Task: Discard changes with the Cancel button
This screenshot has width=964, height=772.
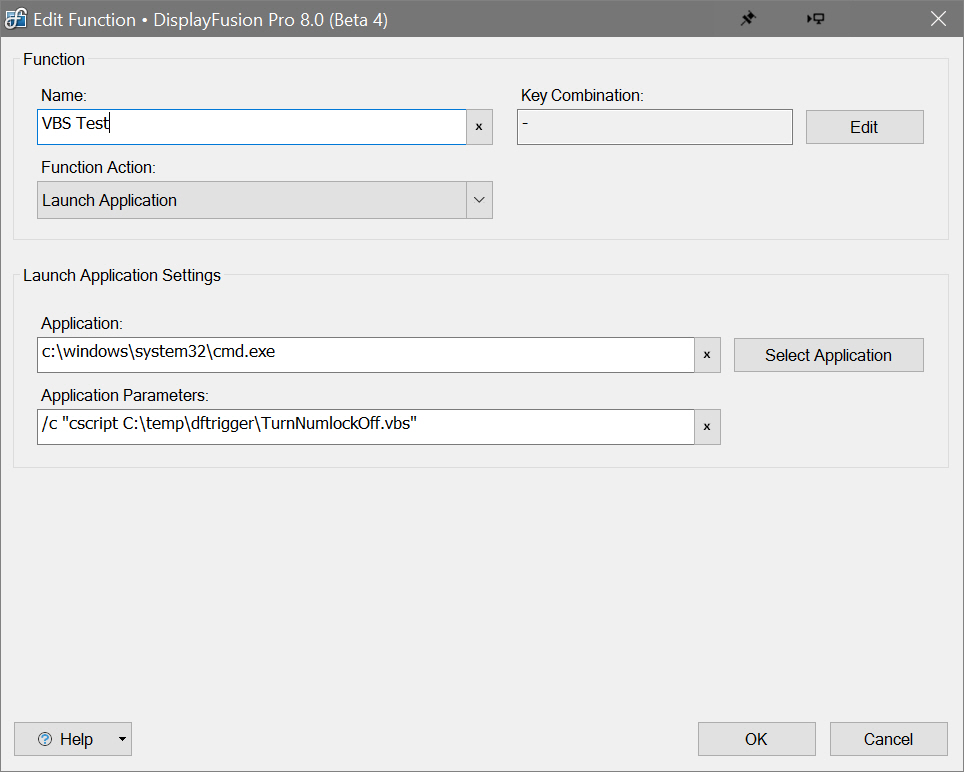Action: (888, 739)
